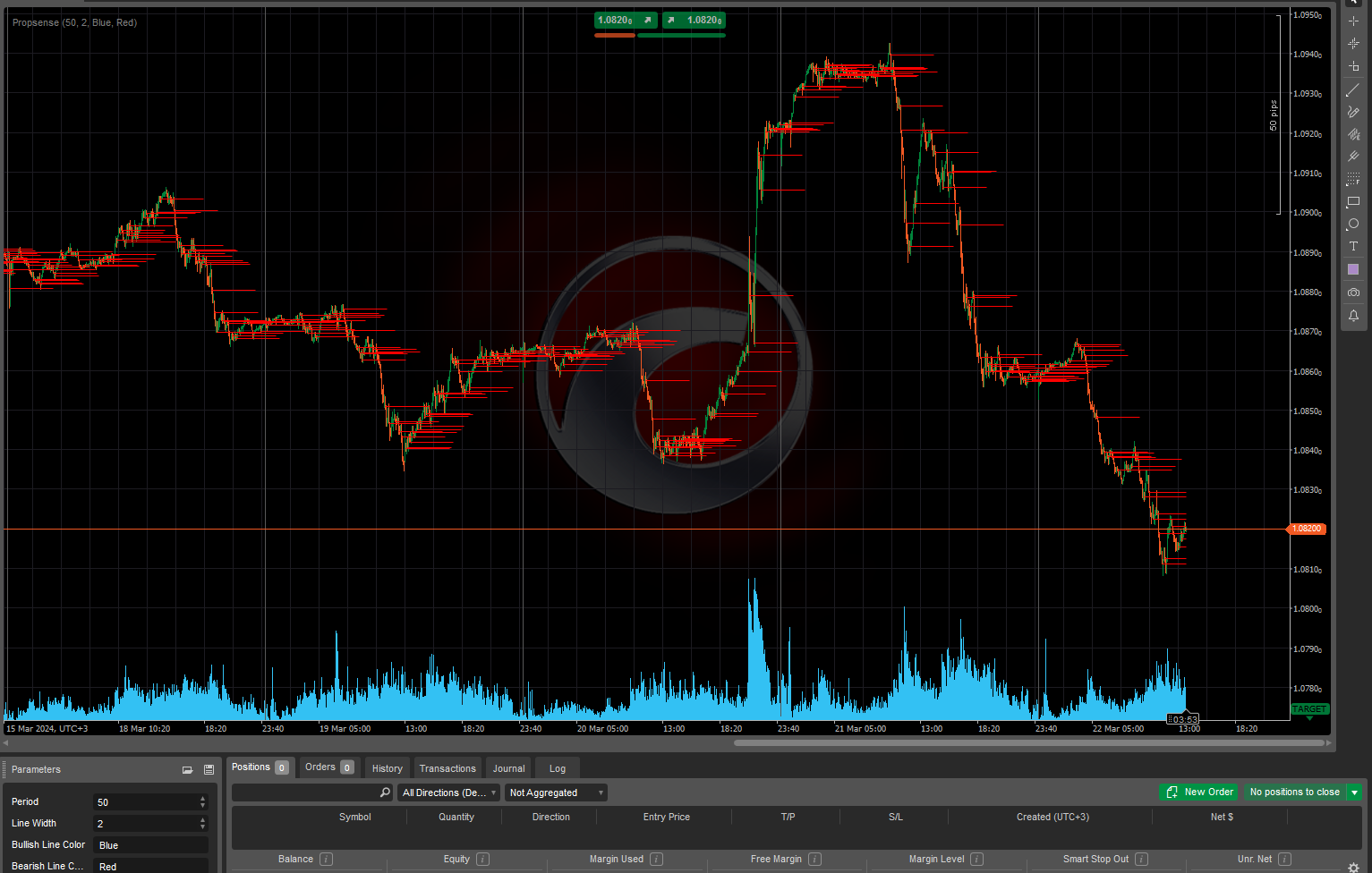Show Unr. Net info icon
This screenshot has width=1372, height=873.
point(1284,859)
